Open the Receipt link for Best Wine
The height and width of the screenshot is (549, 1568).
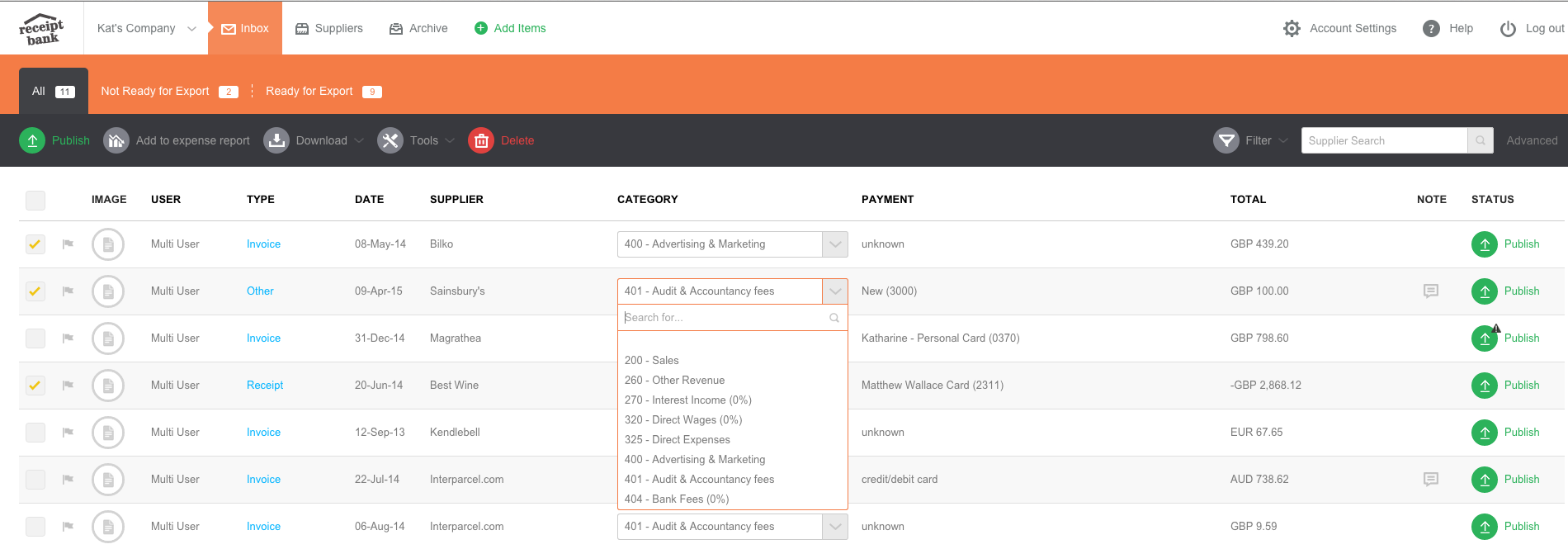pyautogui.click(x=265, y=385)
